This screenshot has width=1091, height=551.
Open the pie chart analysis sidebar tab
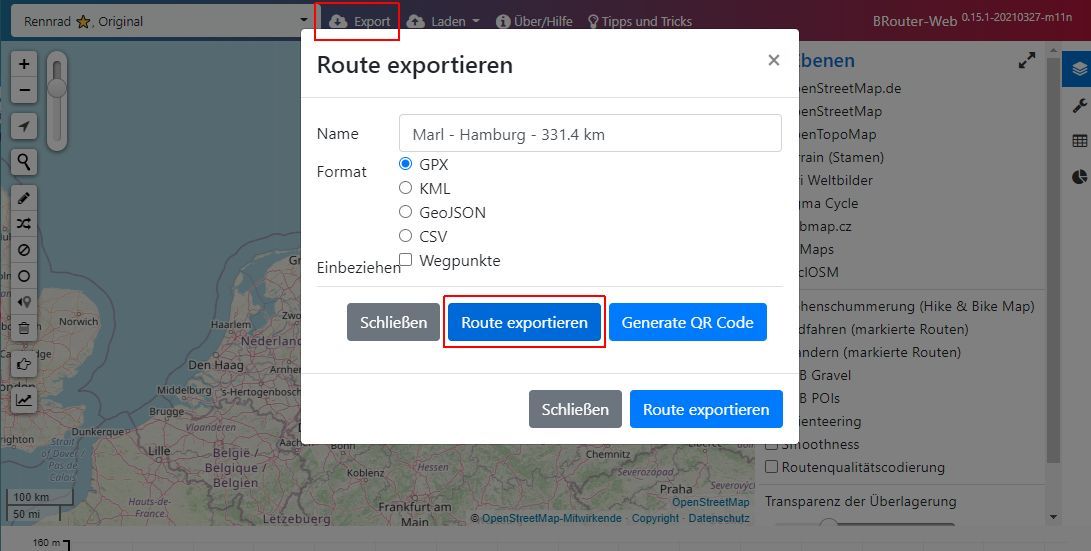tap(1079, 177)
